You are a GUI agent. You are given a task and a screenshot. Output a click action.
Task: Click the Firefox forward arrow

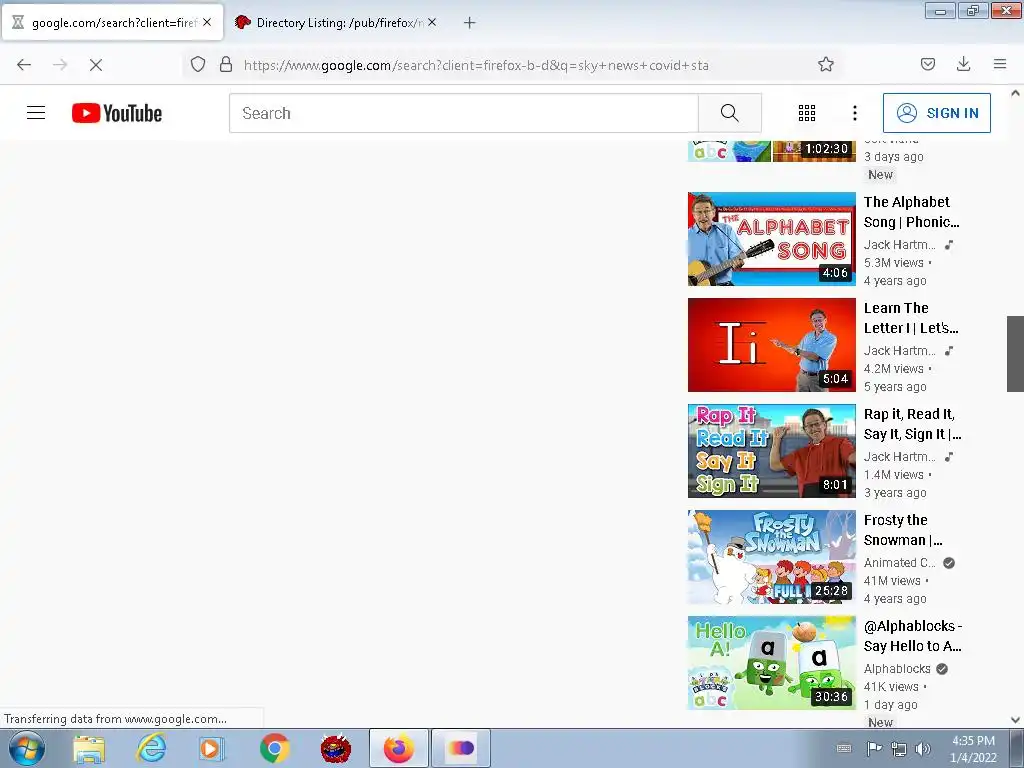[60, 65]
